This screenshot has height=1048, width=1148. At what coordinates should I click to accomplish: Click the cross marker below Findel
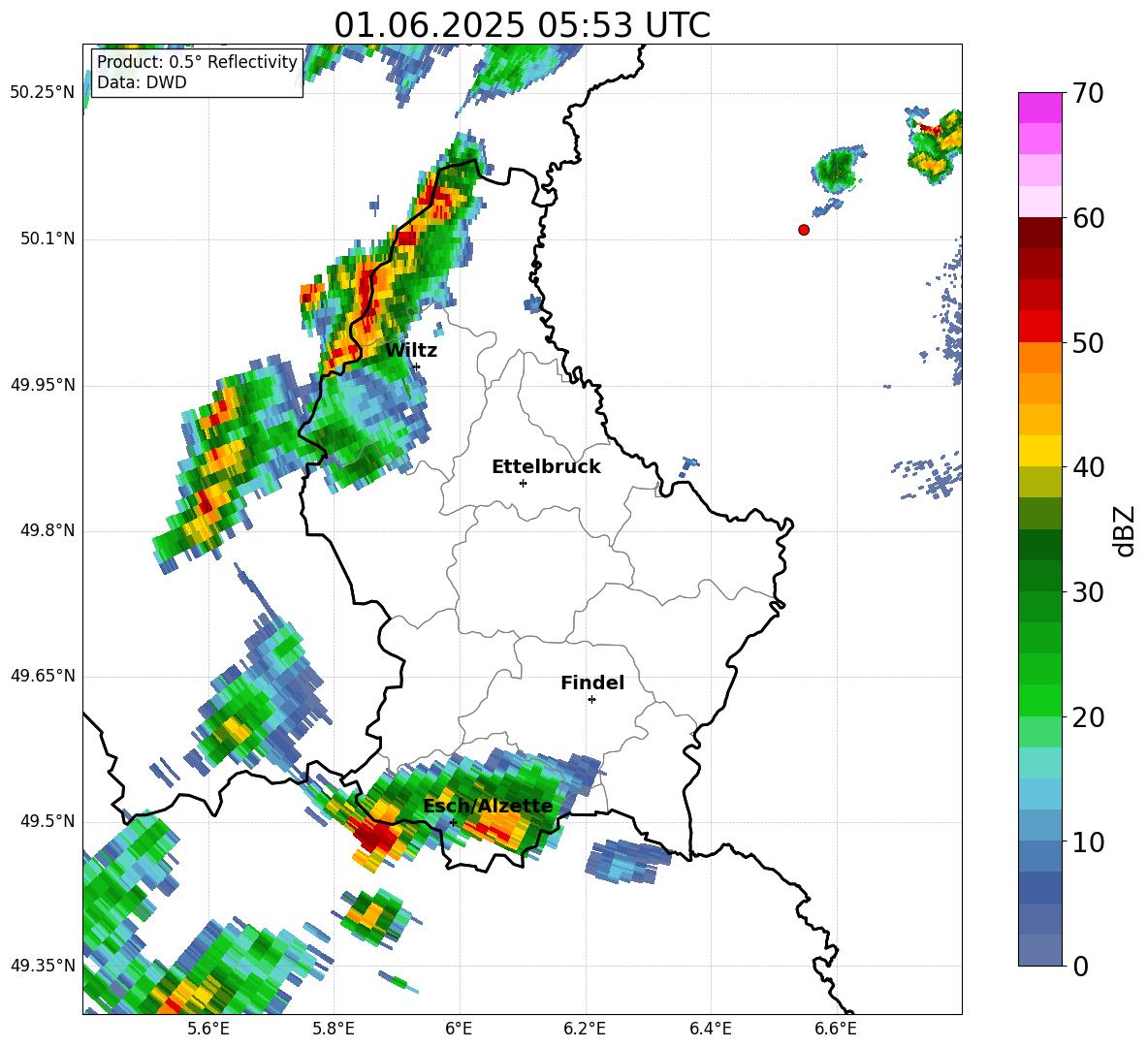[591, 700]
